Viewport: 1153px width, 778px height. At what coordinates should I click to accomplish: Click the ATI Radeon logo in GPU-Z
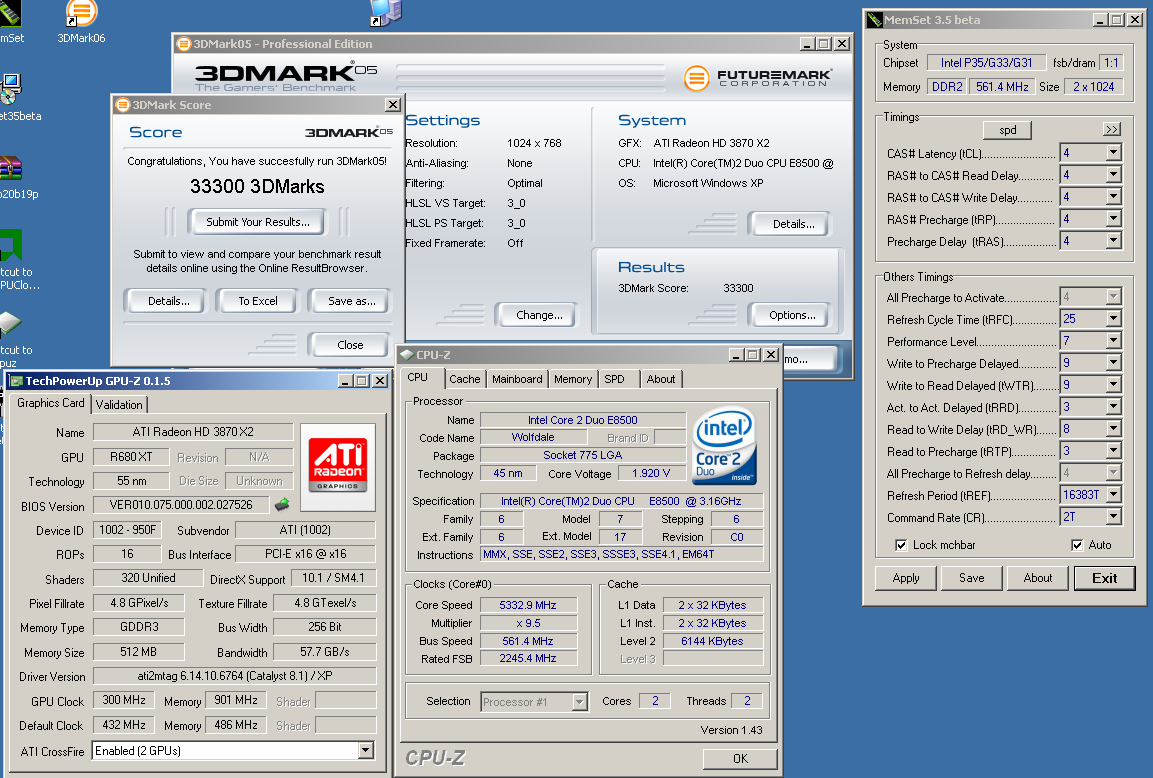coord(338,465)
